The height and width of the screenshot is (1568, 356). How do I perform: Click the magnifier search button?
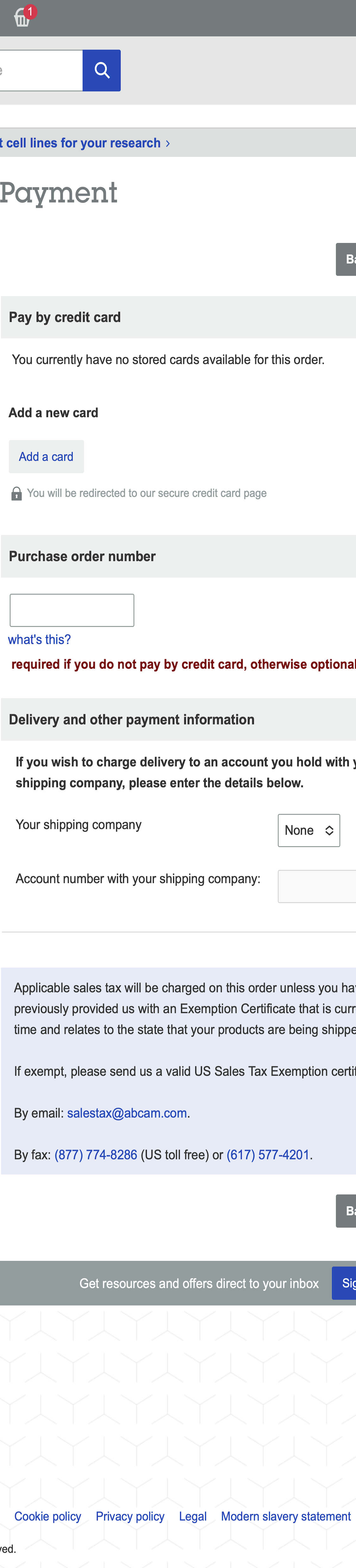pos(102,71)
